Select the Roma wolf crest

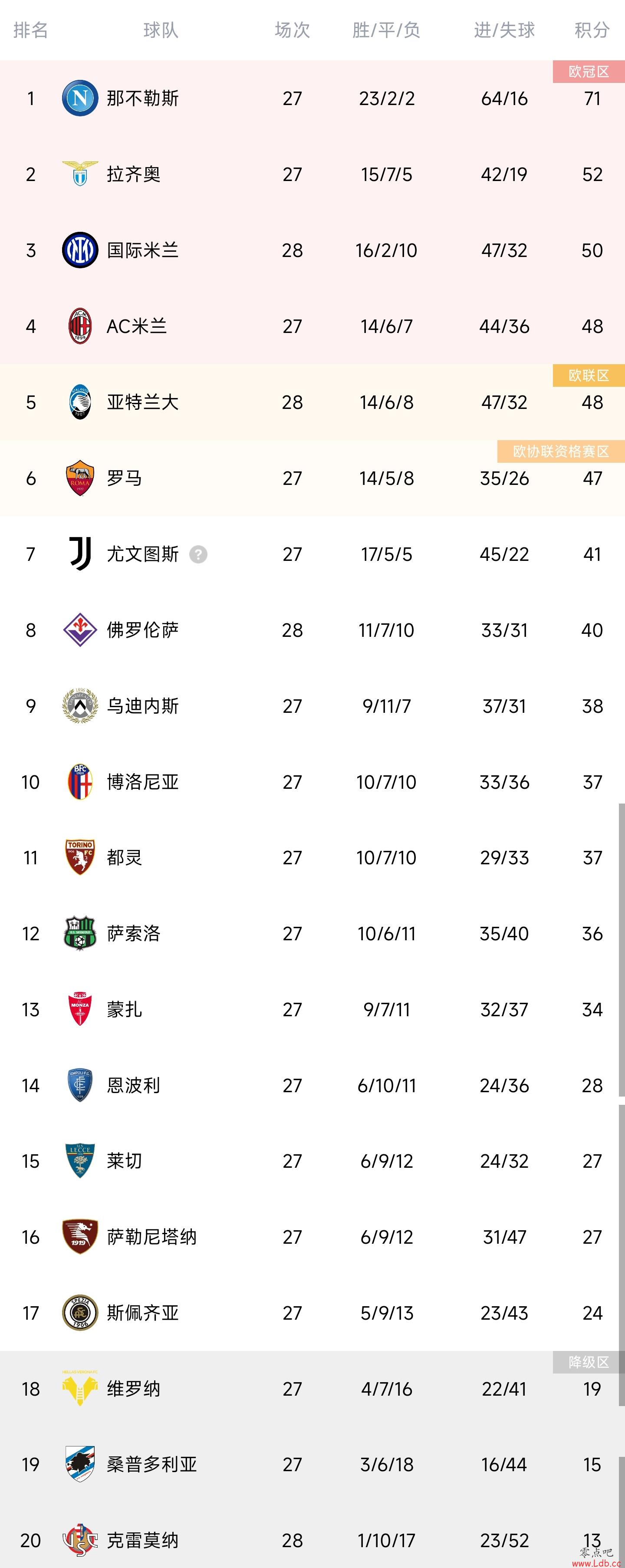click(80, 478)
